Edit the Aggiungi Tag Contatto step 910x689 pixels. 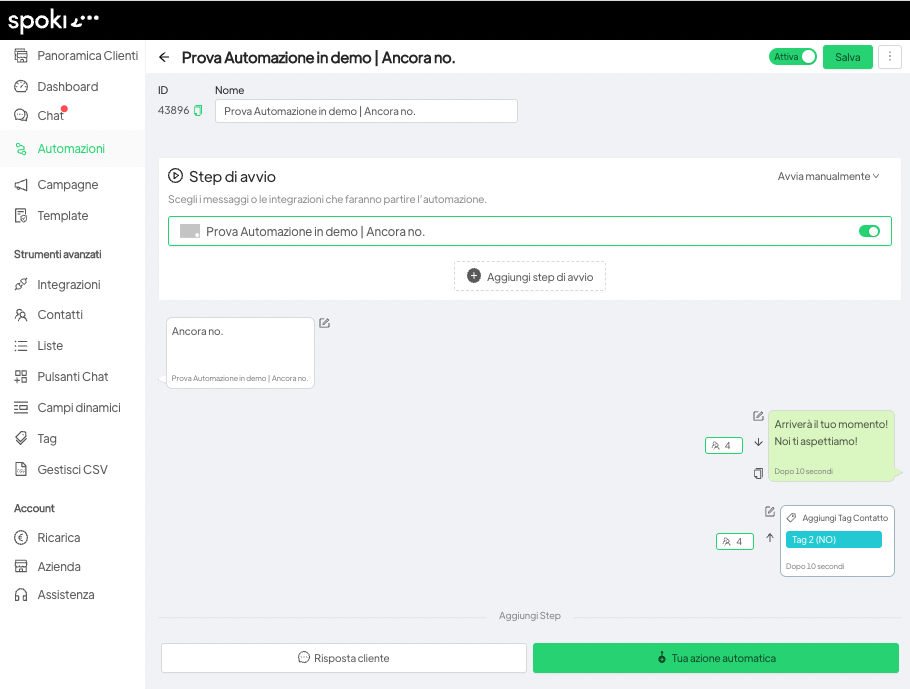(x=770, y=512)
